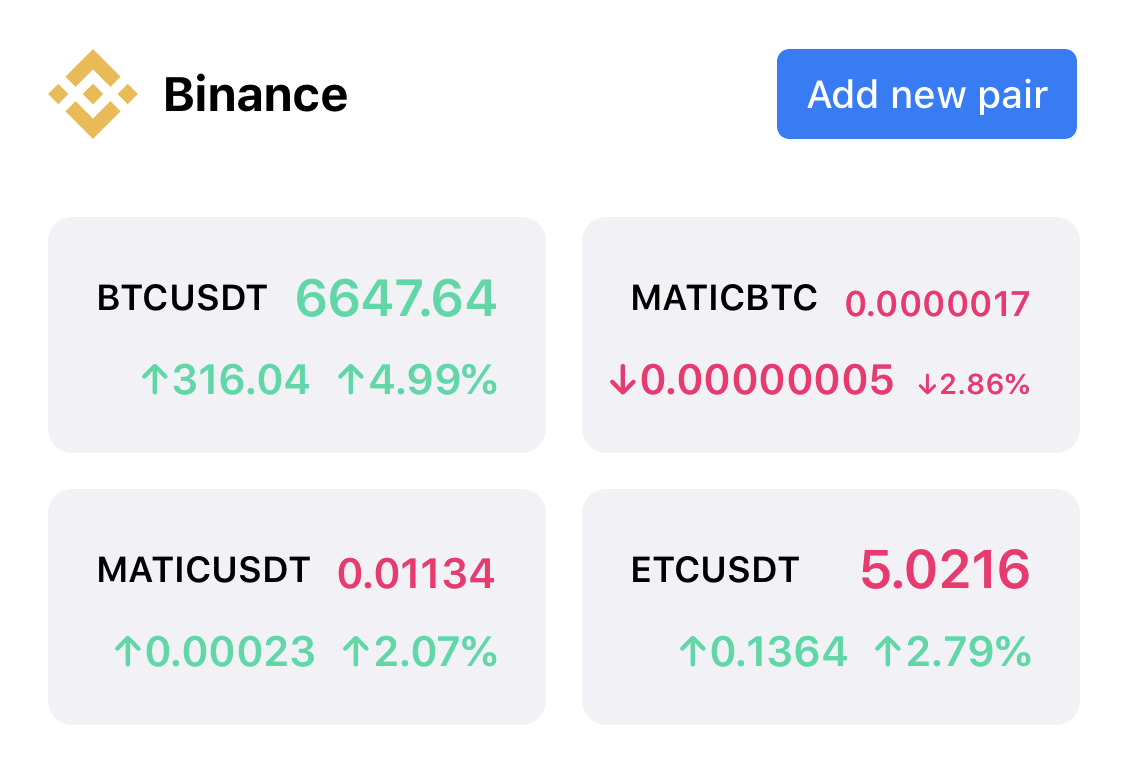Click the ETCUSDT price 5.0216
Viewport: 1125px width, 770px height.
point(945,570)
